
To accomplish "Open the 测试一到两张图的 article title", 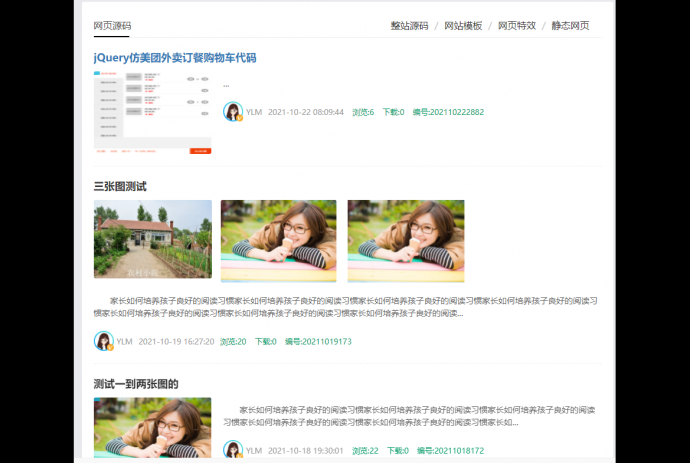I will click(x=136, y=384).
